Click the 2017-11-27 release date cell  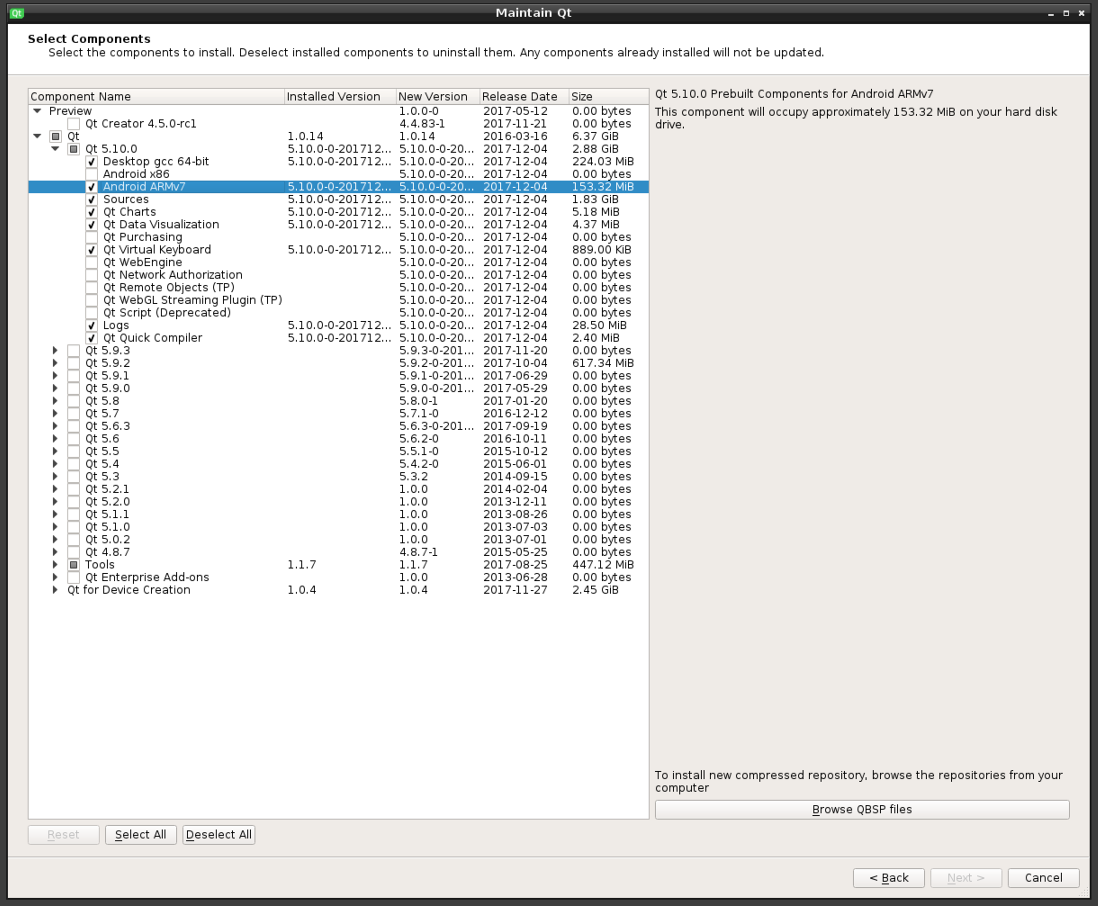point(515,590)
